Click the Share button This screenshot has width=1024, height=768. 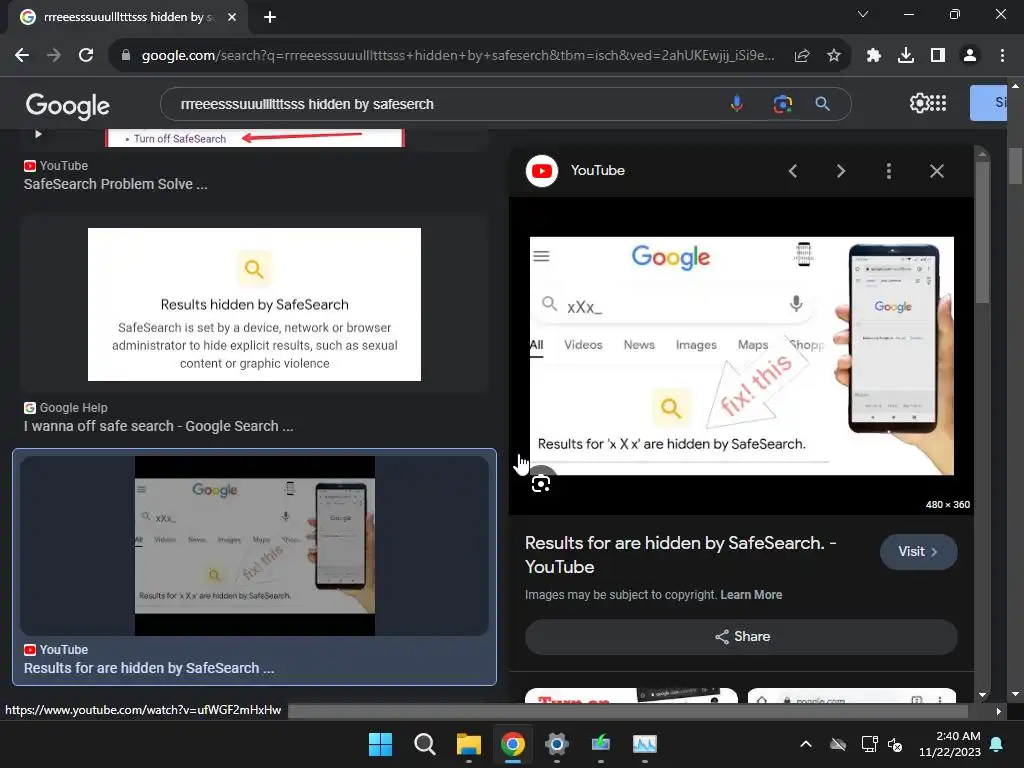pyautogui.click(x=741, y=637)
